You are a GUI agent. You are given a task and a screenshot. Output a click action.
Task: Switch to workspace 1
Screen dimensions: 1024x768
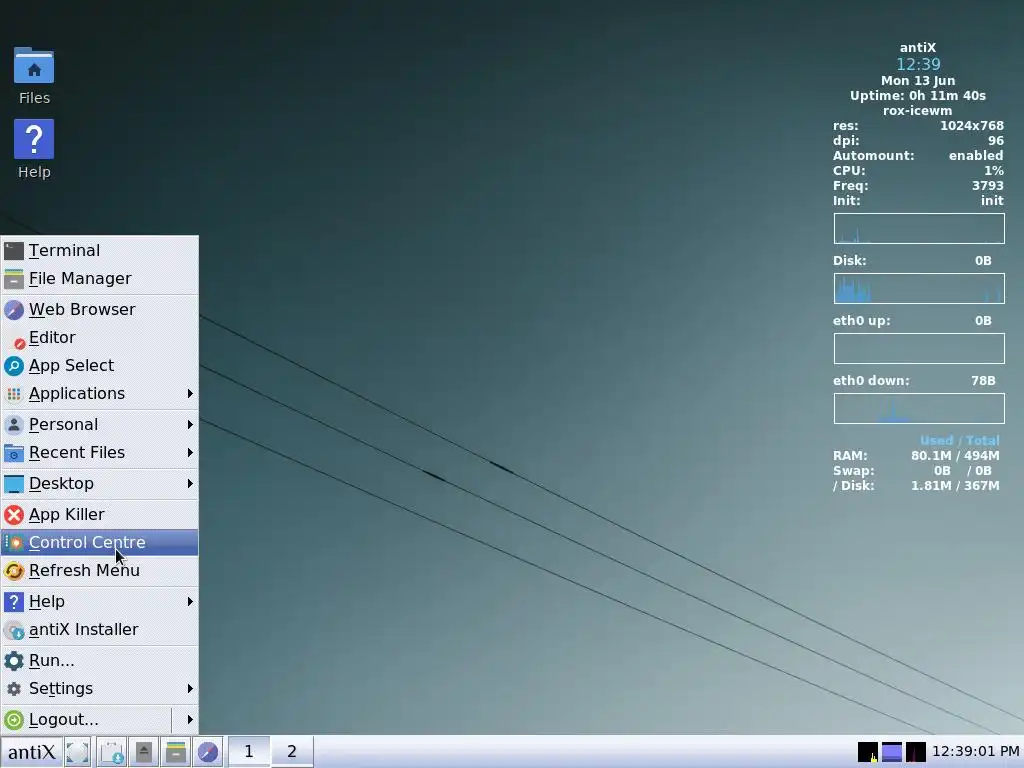tap(249, 752)
